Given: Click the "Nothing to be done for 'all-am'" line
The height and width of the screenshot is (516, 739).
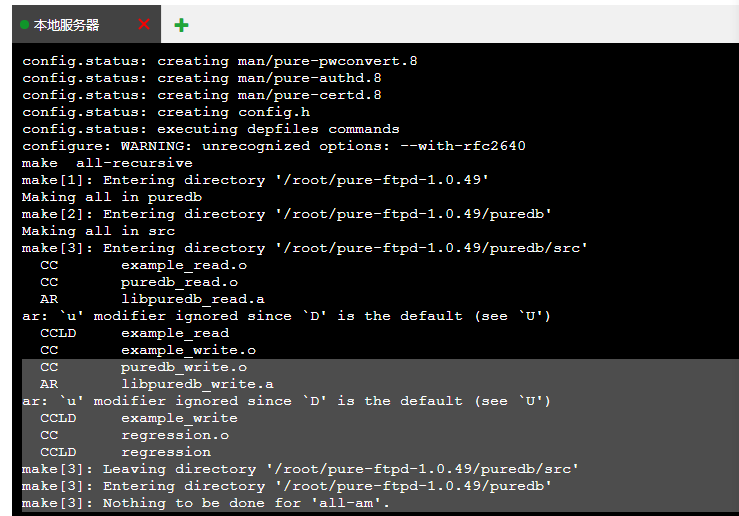Looking at the screenshot, I should point(206,503).
